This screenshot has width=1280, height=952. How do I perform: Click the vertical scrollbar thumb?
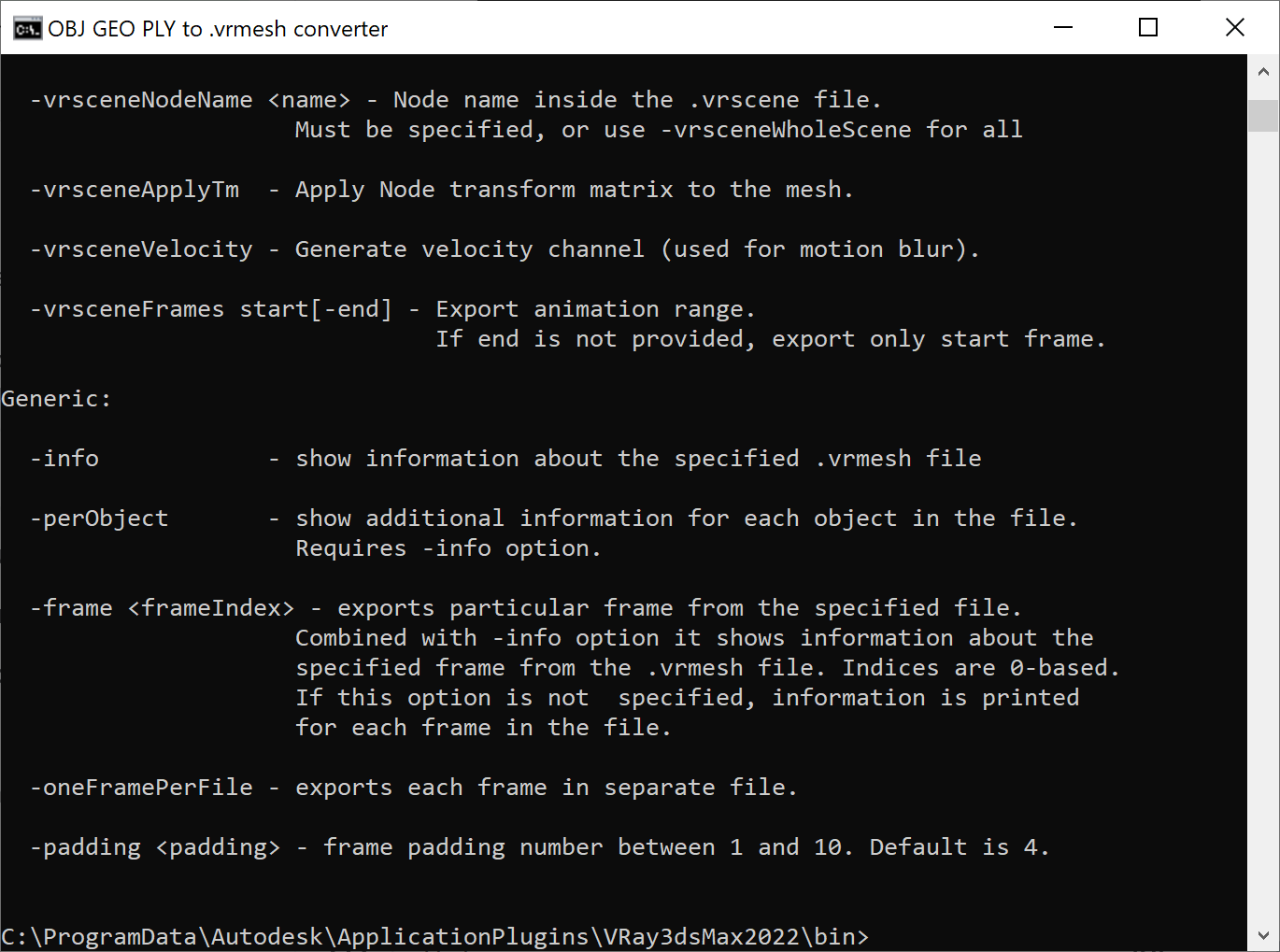point(1263,115)
